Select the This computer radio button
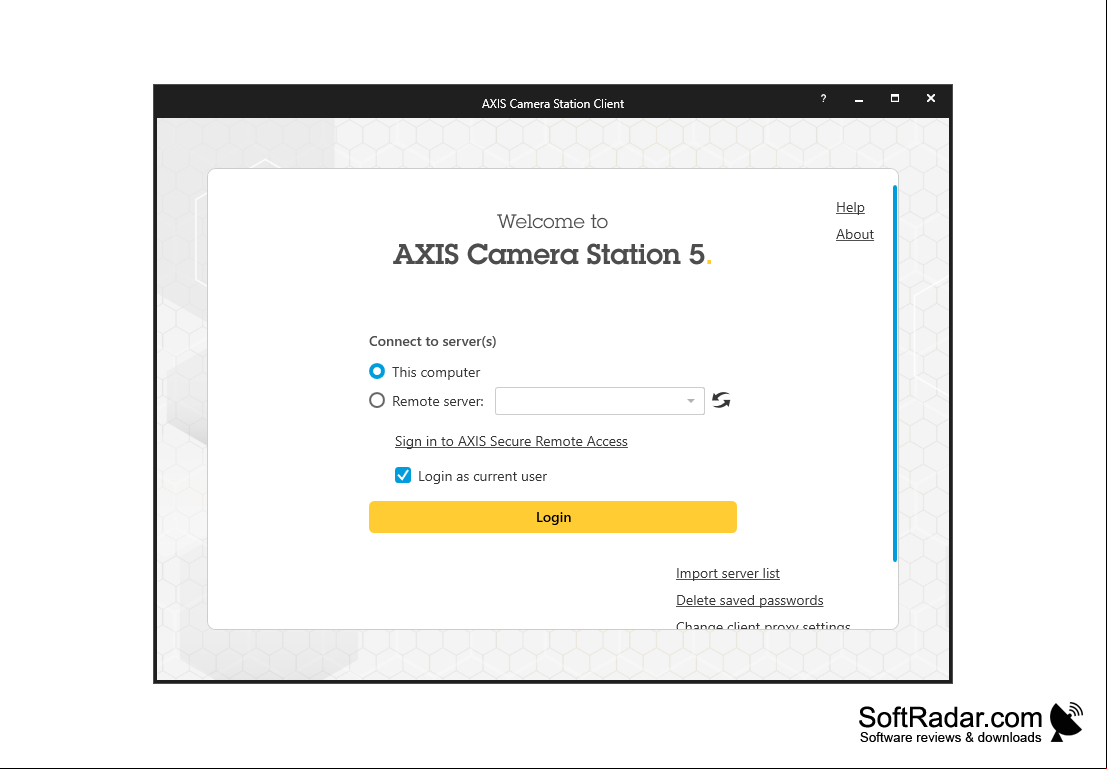Image resolution: width=1107 pixels, height=769 pixels. pyautogui.click(x=377, y=371)
